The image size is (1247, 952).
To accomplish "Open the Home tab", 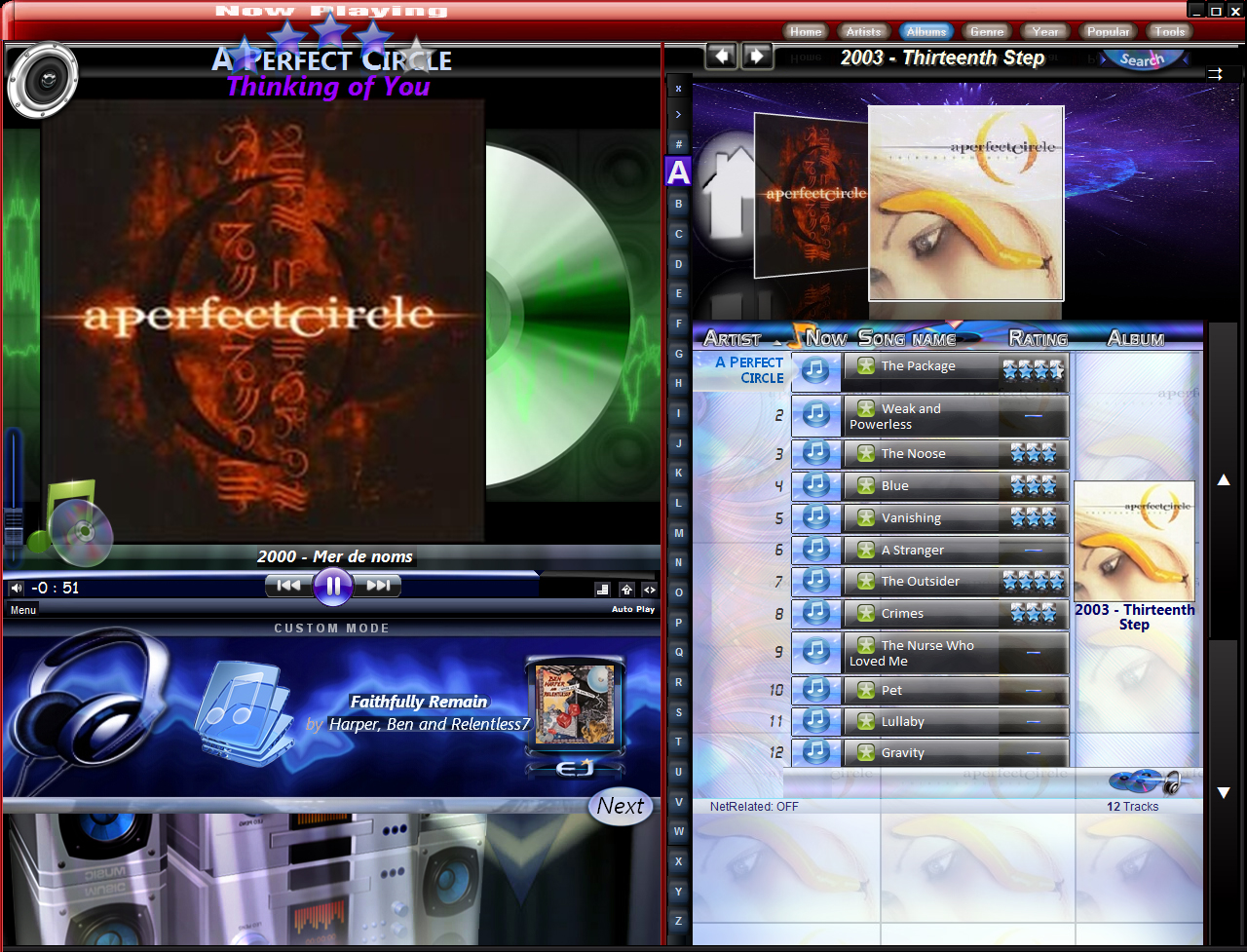I will click(806, 31).
